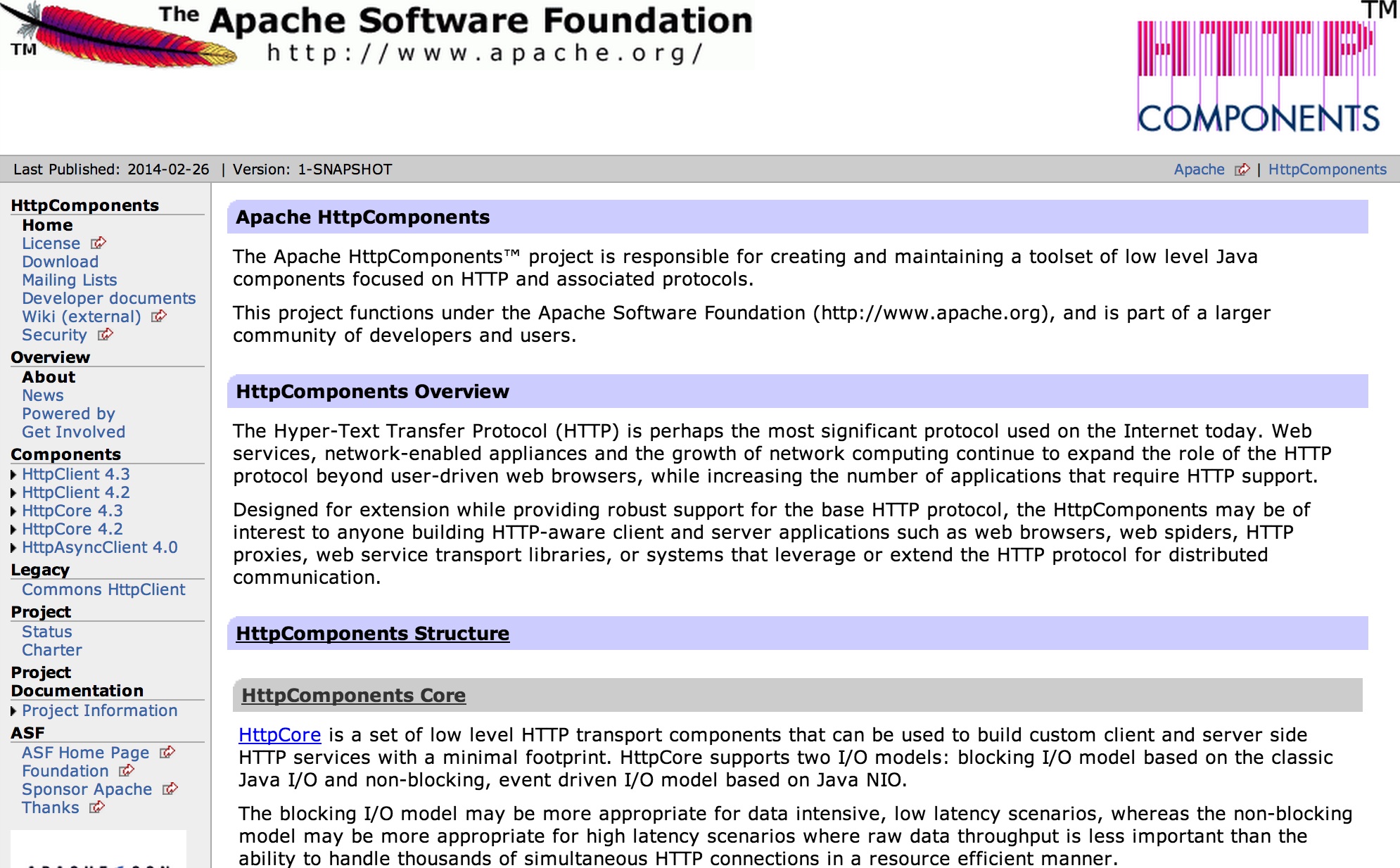Open the Get Involved link
The image size is (1400, 868).
[74, 432]
